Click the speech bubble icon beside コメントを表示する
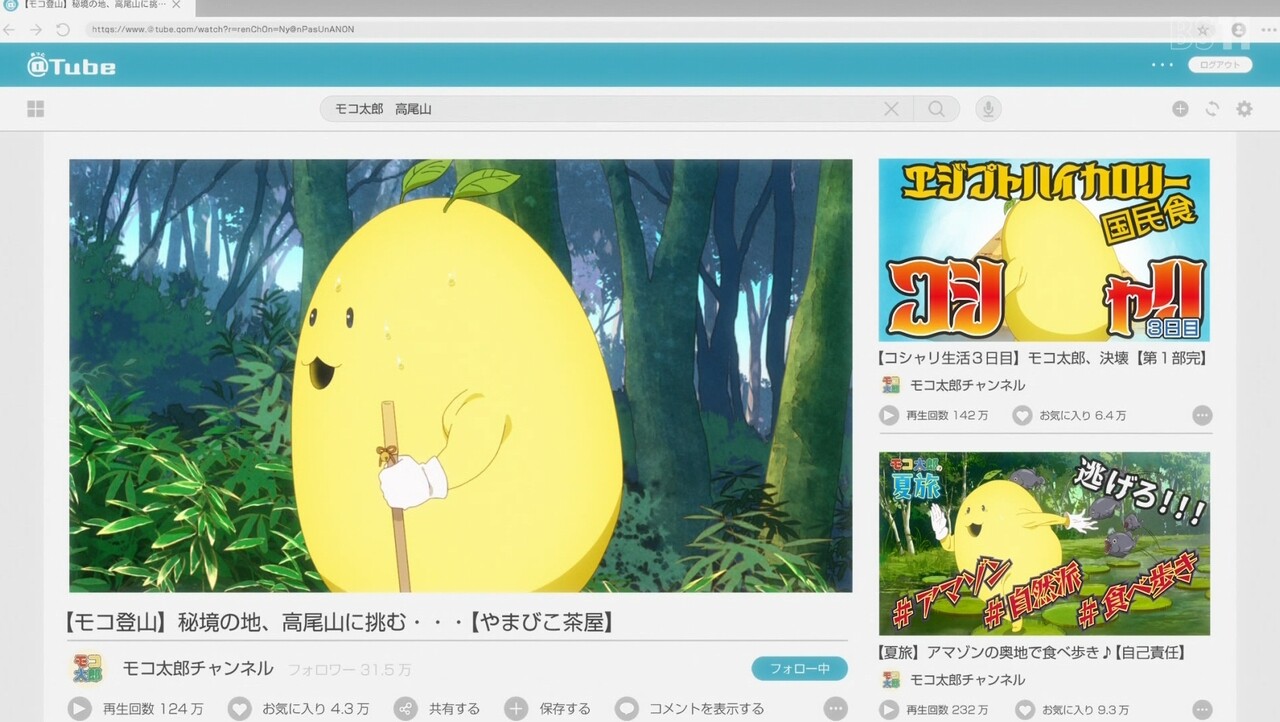Image resolution: width=1280 pixels, height=722 pixels. click(x=627, y=709)
